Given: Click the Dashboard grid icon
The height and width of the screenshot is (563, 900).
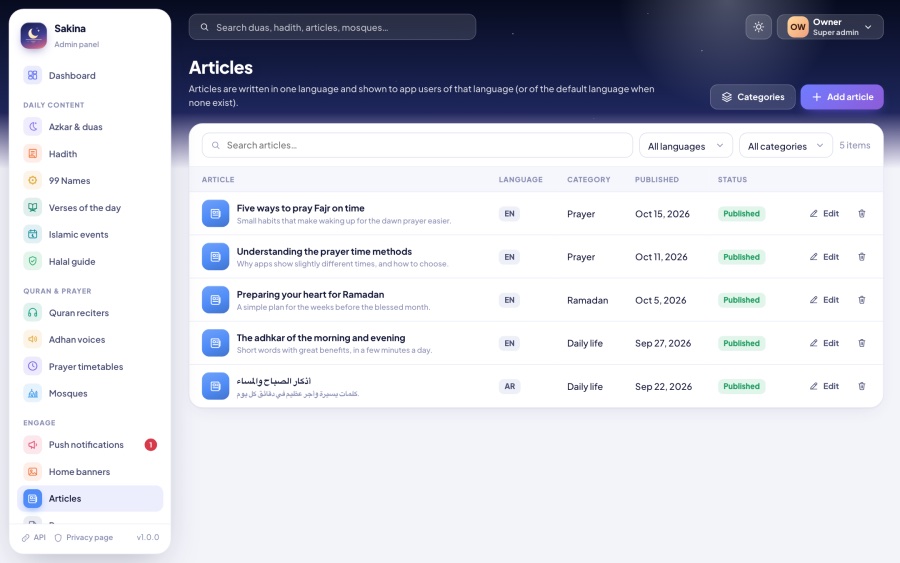Looking at the screenshot, I should 33,75.
